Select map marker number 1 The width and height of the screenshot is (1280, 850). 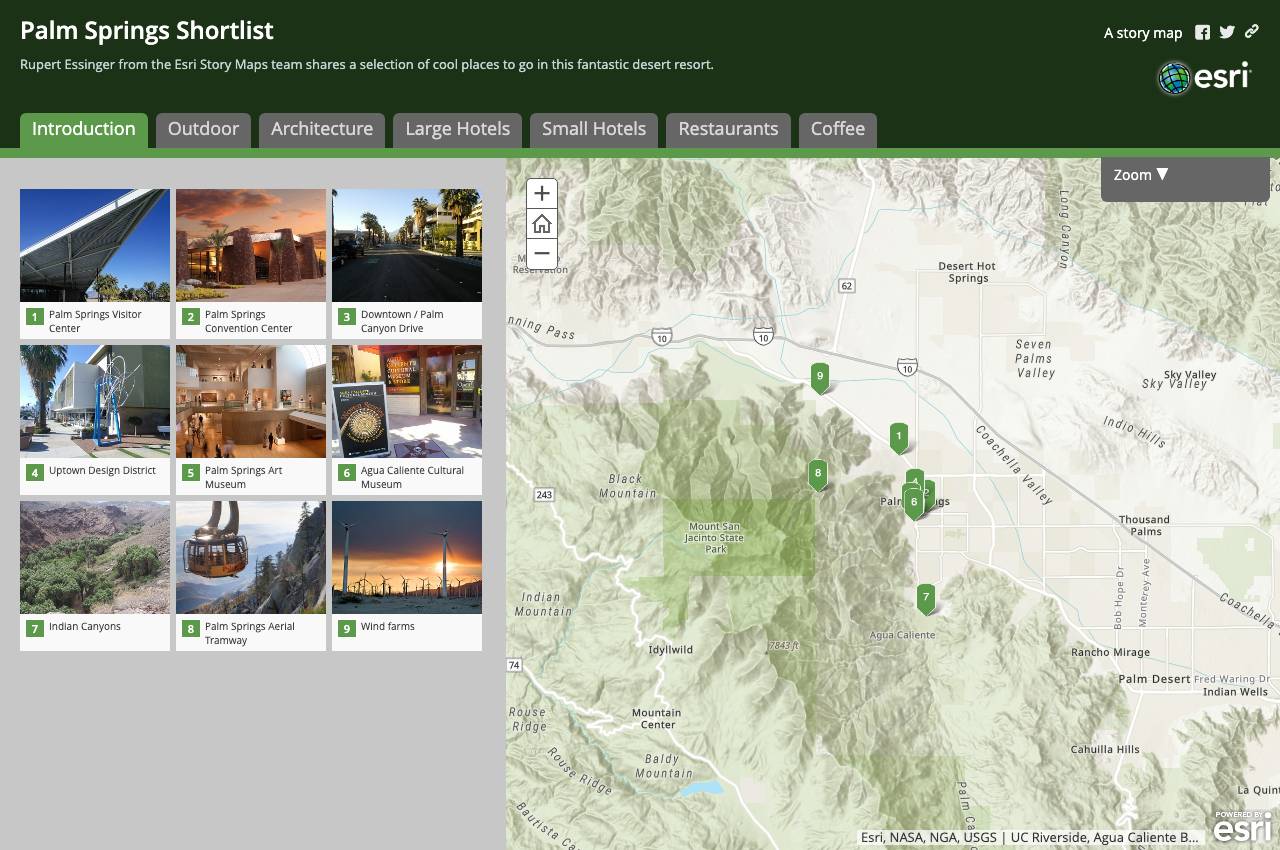[x=899, y=437]
